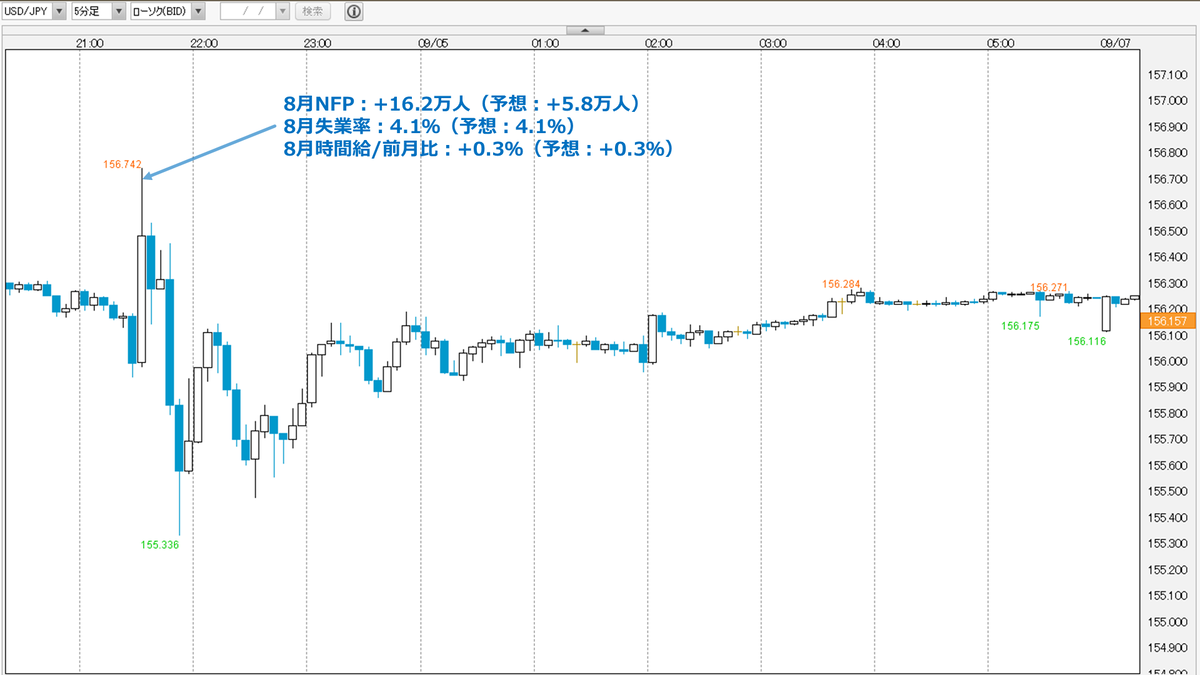1200x675 pixels.
Task: Click the 155.600 price axis label
Action: pyautogui.click(x=1167, y=465)
